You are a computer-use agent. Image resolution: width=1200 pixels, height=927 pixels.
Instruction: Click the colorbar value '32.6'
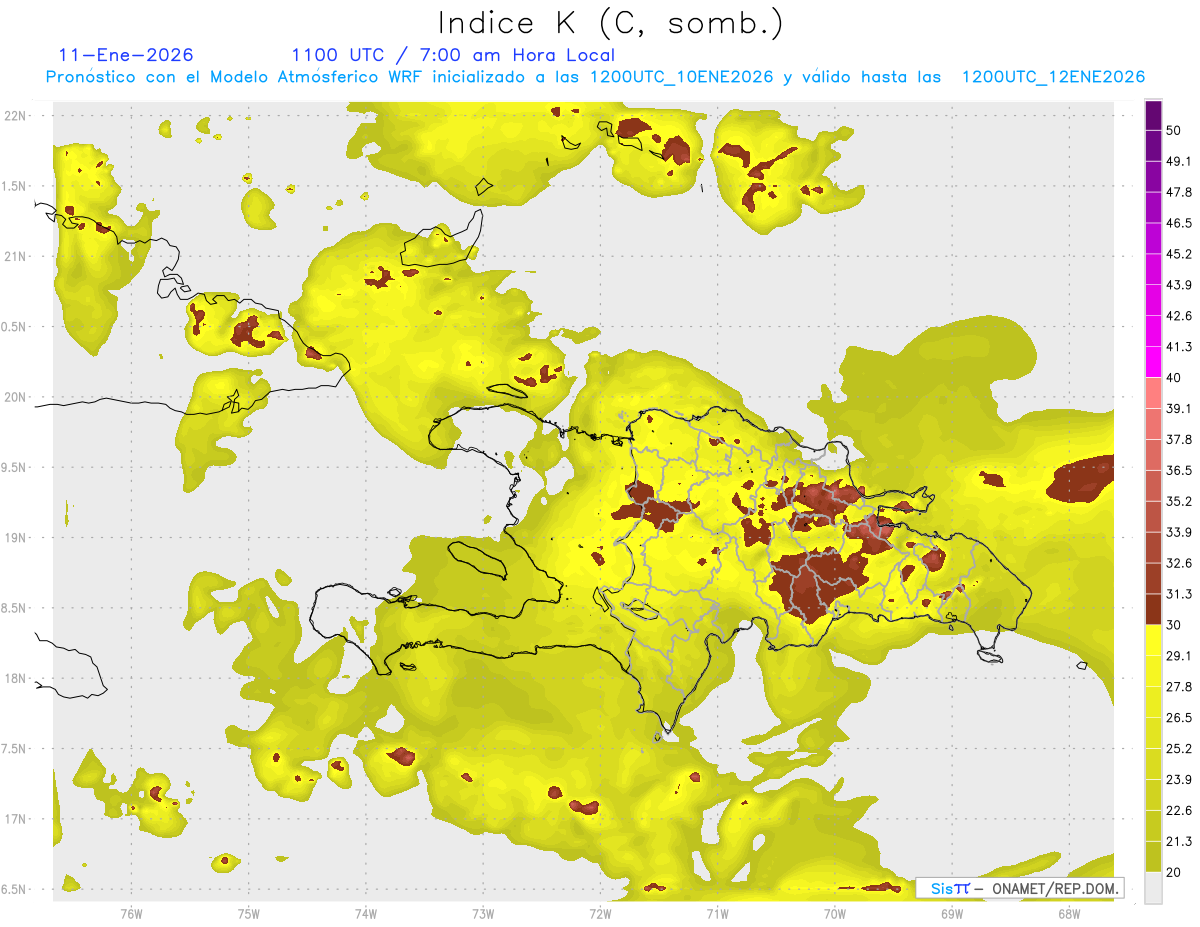1180,563
